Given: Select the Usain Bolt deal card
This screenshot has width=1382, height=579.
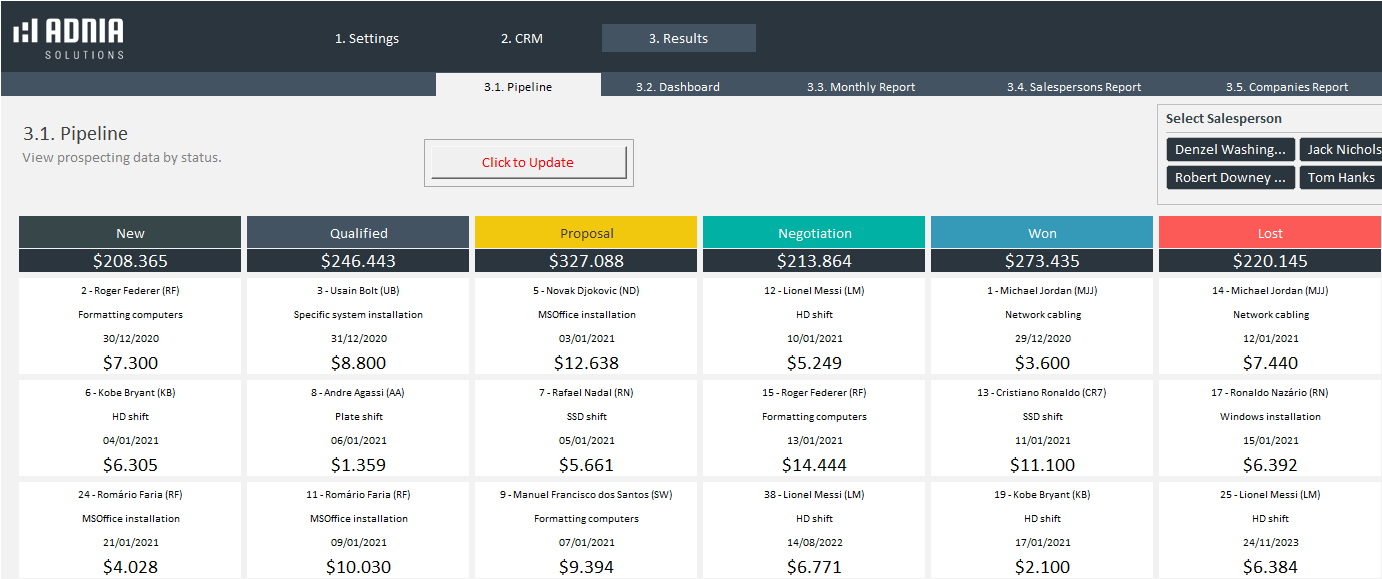Looking at the screenshot, I should (x=358, y=326).
